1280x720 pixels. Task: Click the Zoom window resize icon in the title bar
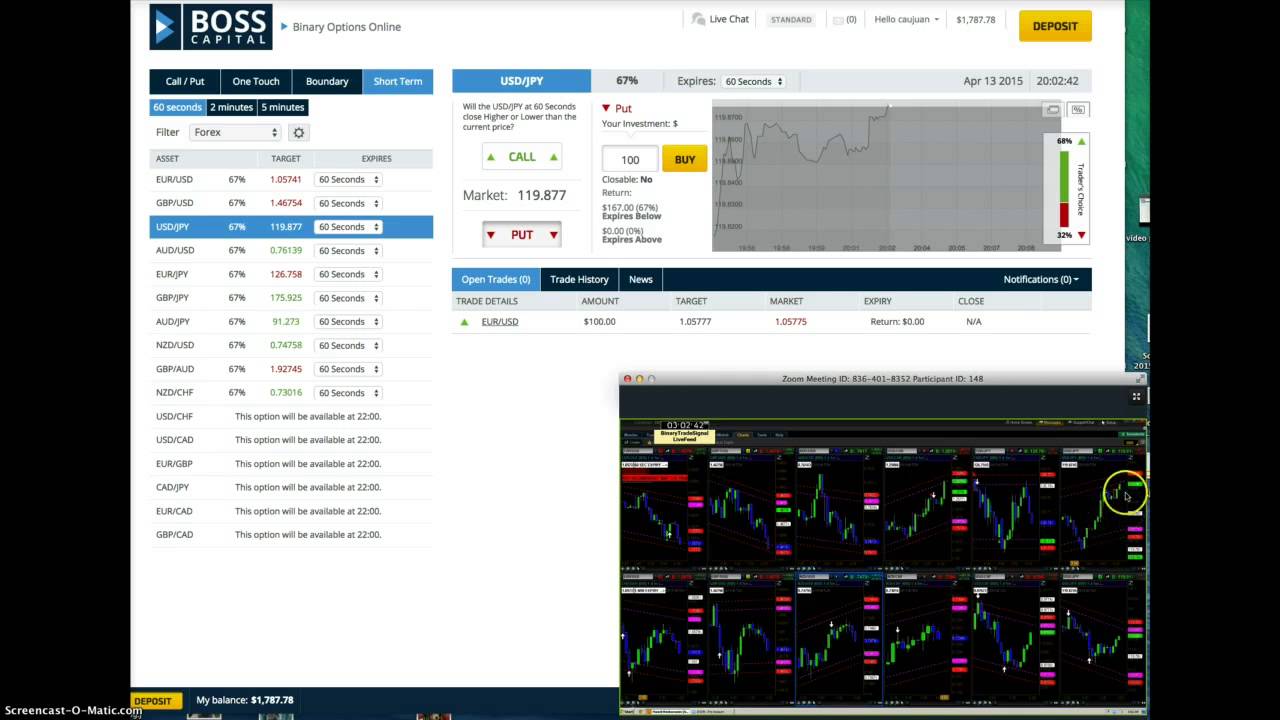point(1140,379)
